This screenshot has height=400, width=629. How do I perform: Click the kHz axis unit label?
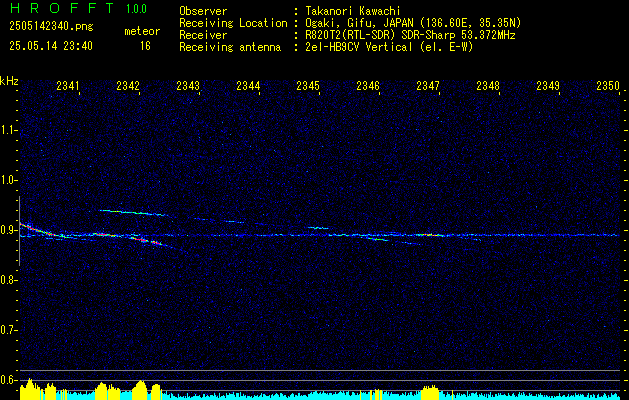click(9, 81)
